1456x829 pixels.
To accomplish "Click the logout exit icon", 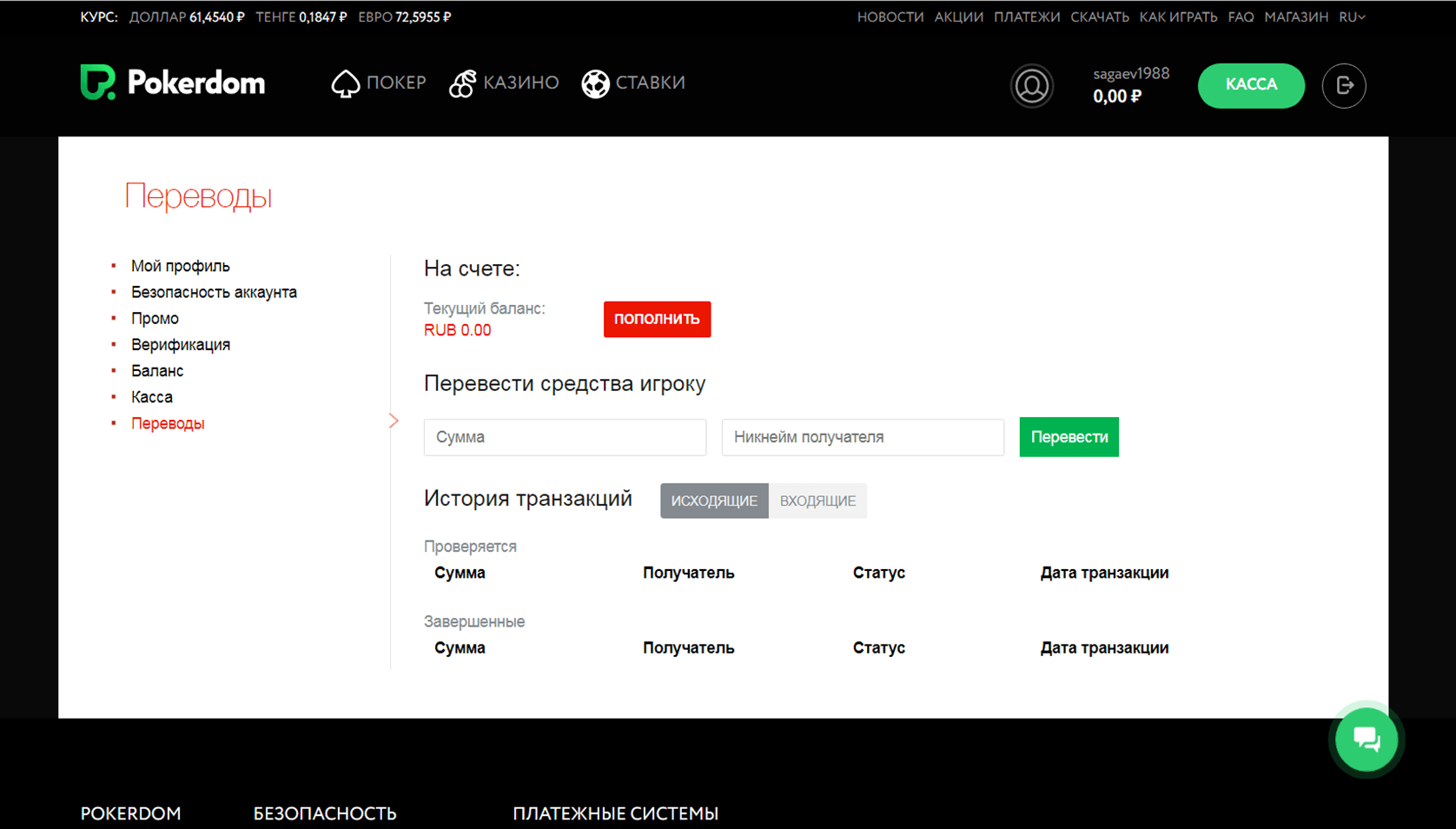I will [x=1343, y=86].
